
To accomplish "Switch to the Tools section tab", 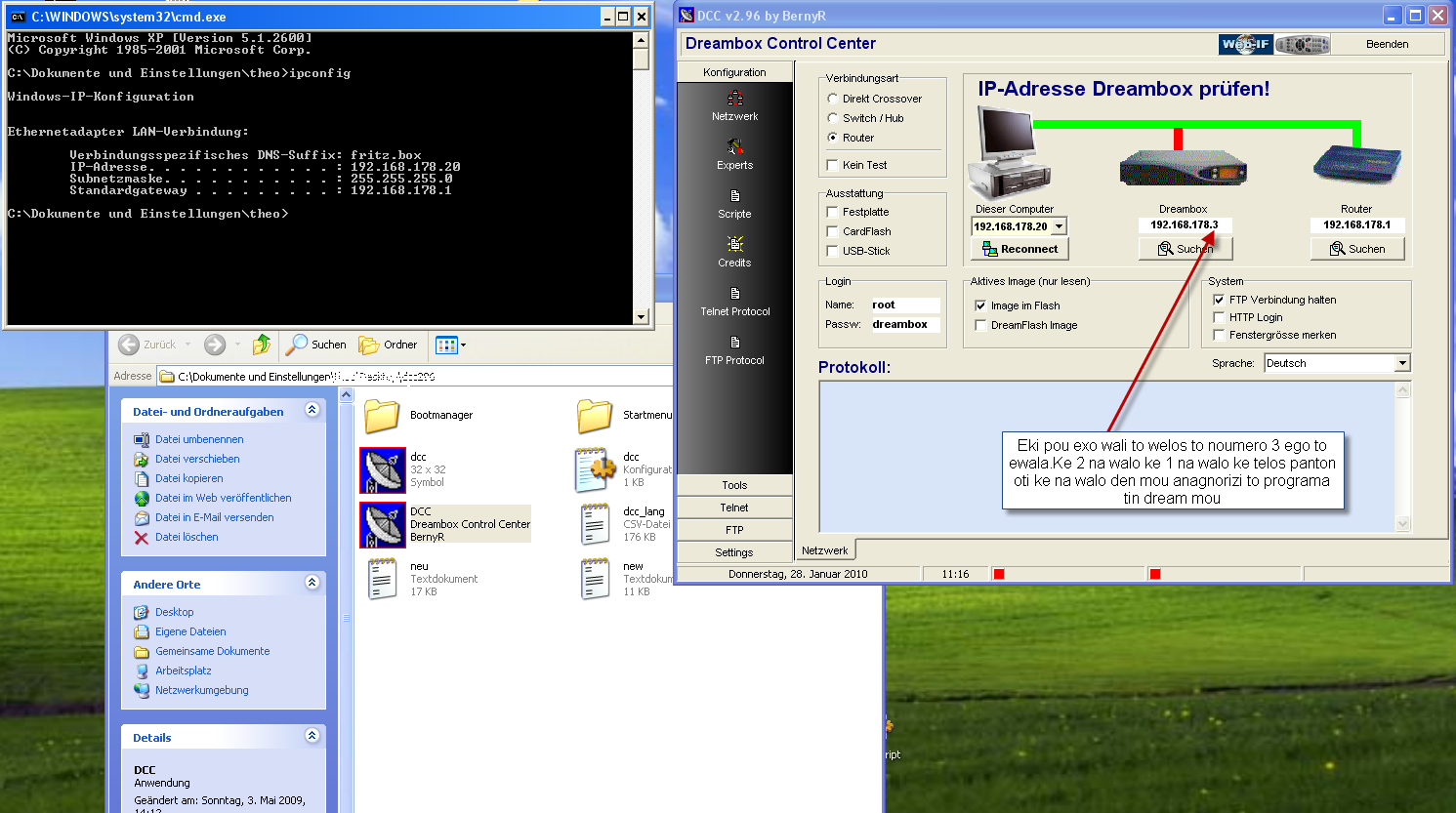I will [x=734, y=485].
